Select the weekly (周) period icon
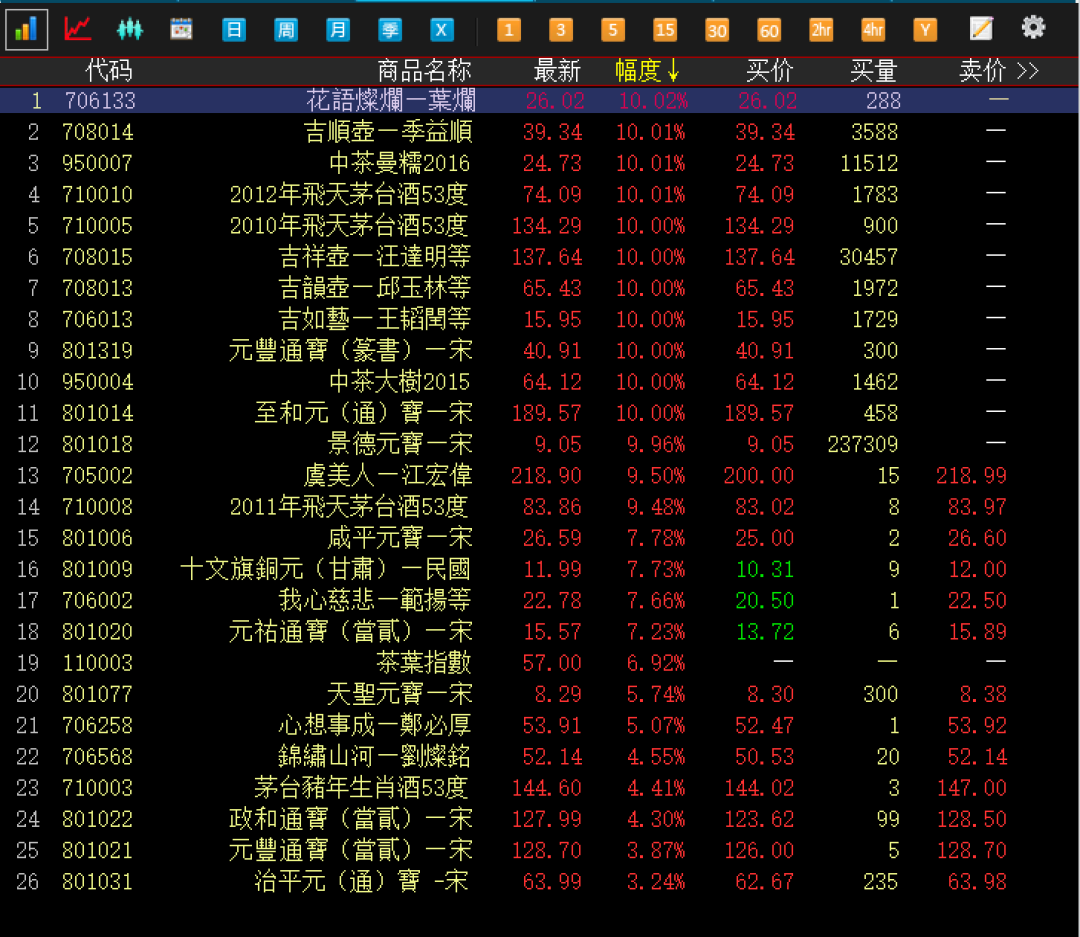This screenshot has width=1080, height=937. (286, 30)
